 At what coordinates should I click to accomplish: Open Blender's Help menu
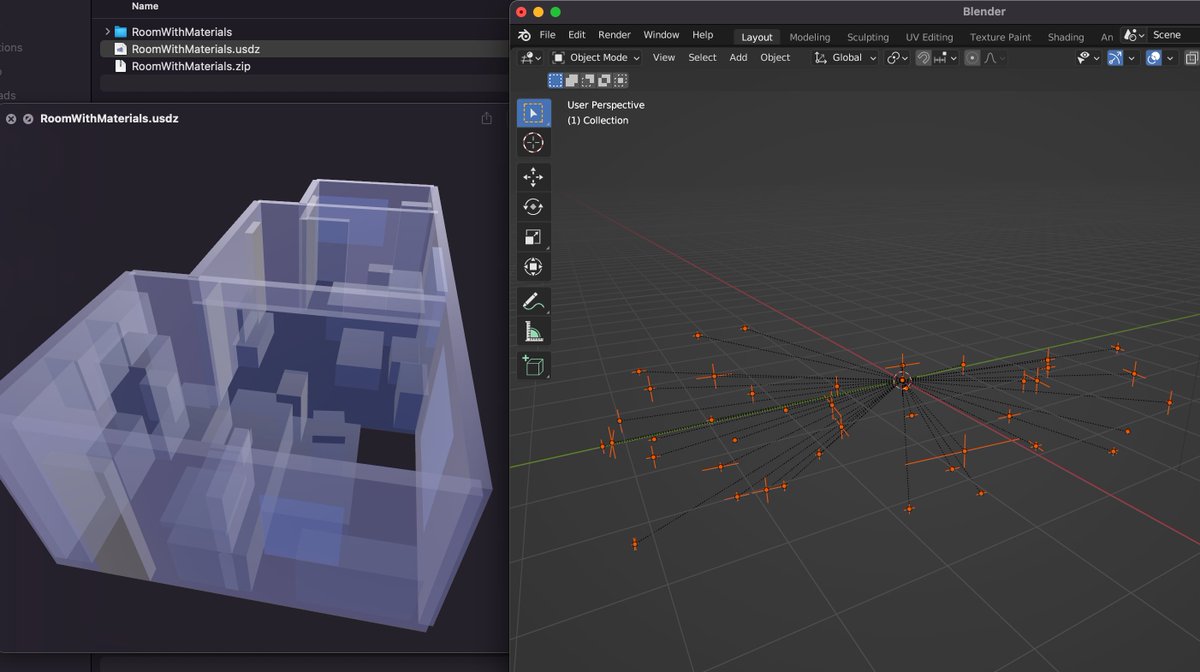pyautogui.click(x=703, y=35)
